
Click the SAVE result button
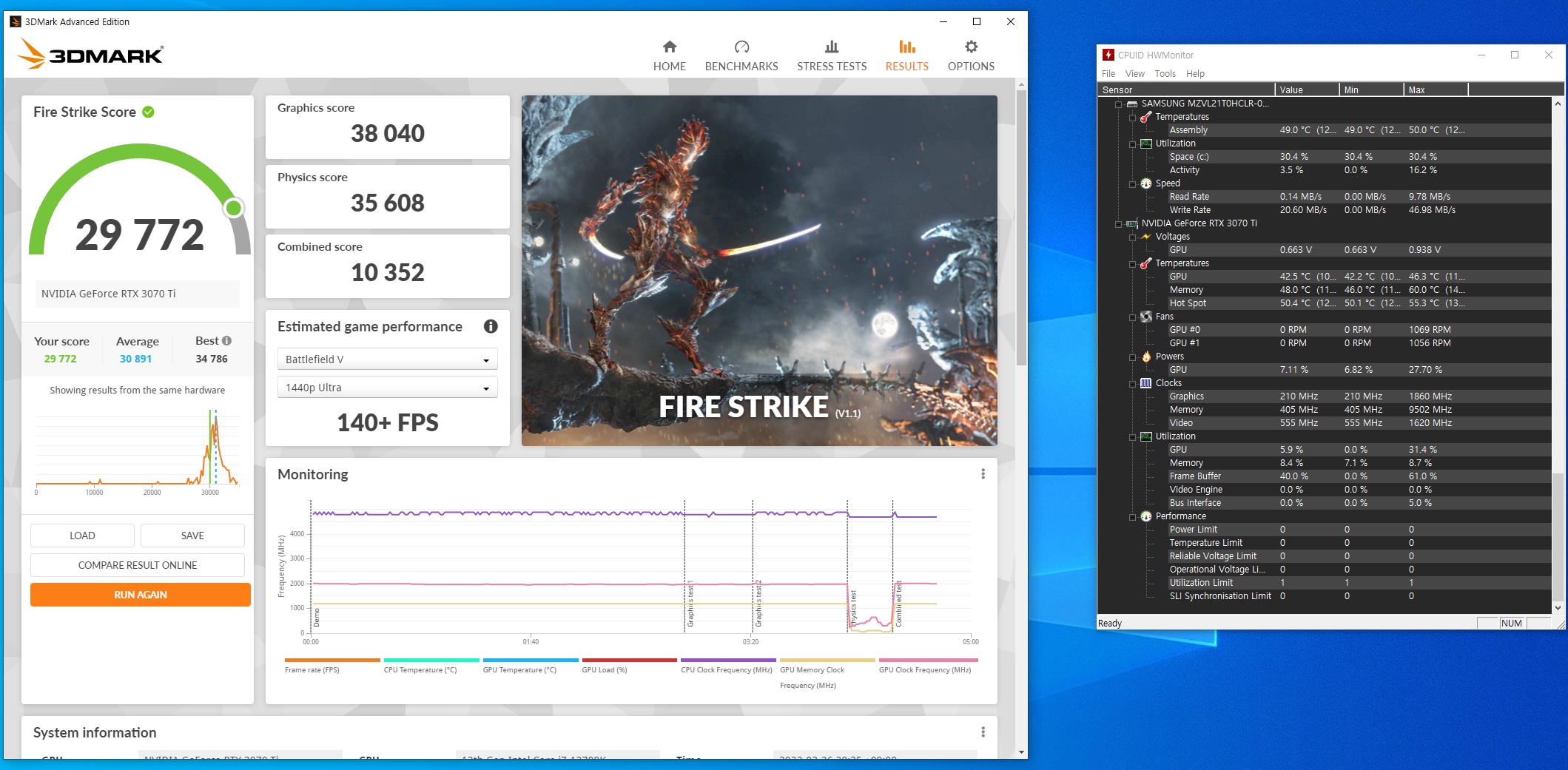pos(192,536)
